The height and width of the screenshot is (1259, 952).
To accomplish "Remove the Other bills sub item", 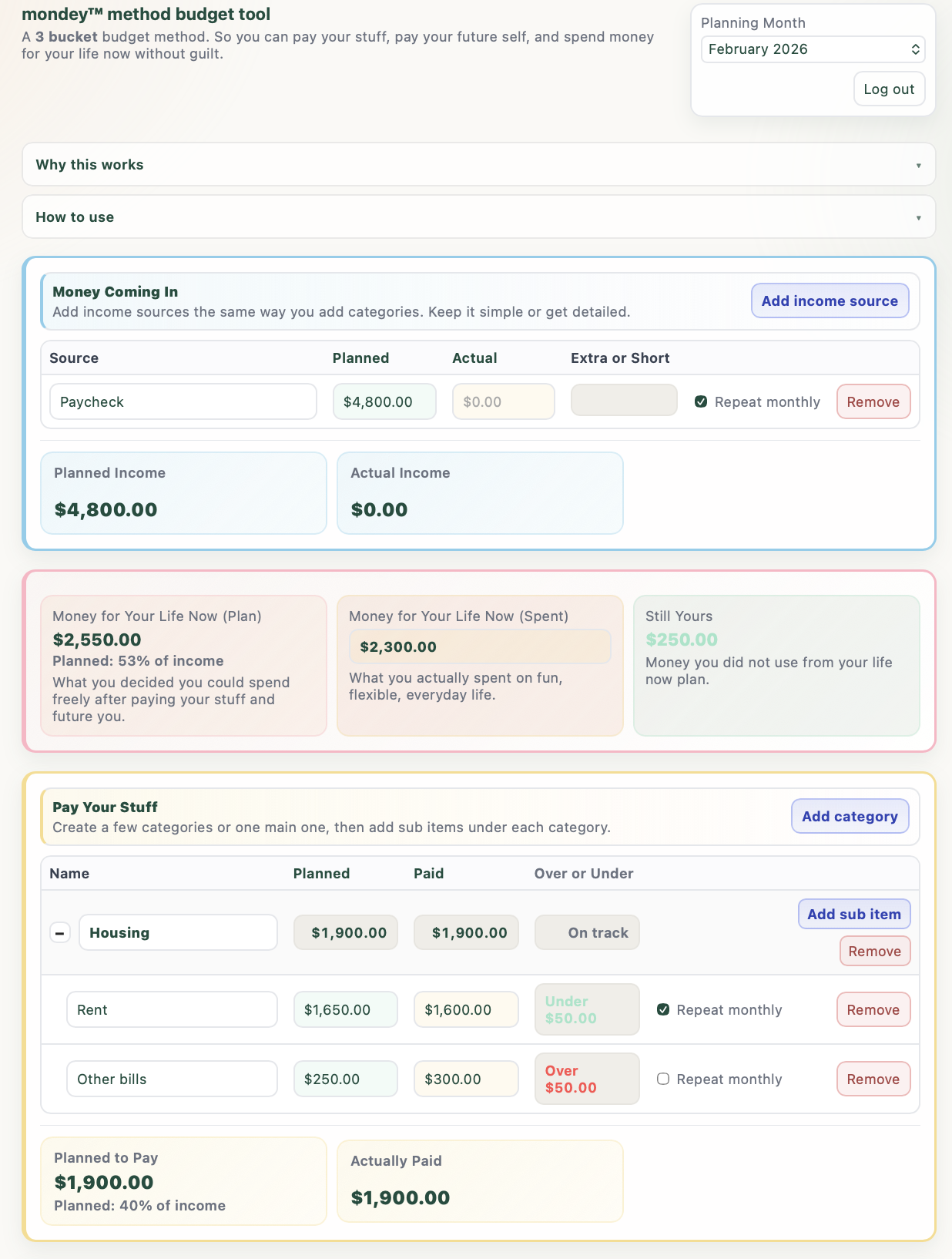I will tap(873, 1079).
